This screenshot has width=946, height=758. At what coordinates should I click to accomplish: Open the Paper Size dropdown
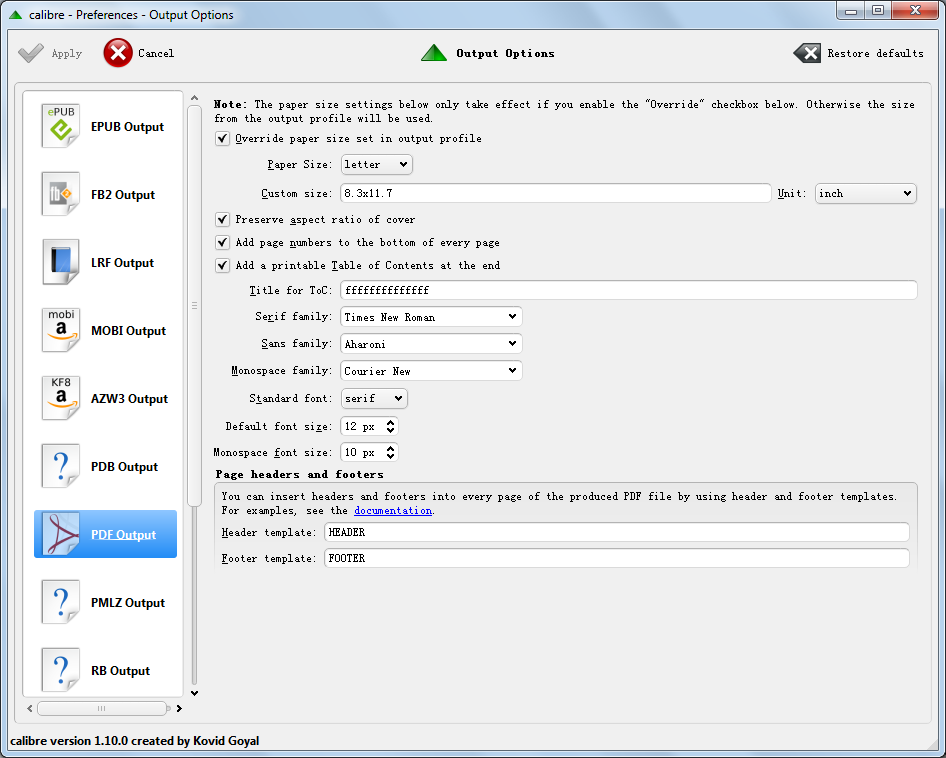[x=376, y=164]
